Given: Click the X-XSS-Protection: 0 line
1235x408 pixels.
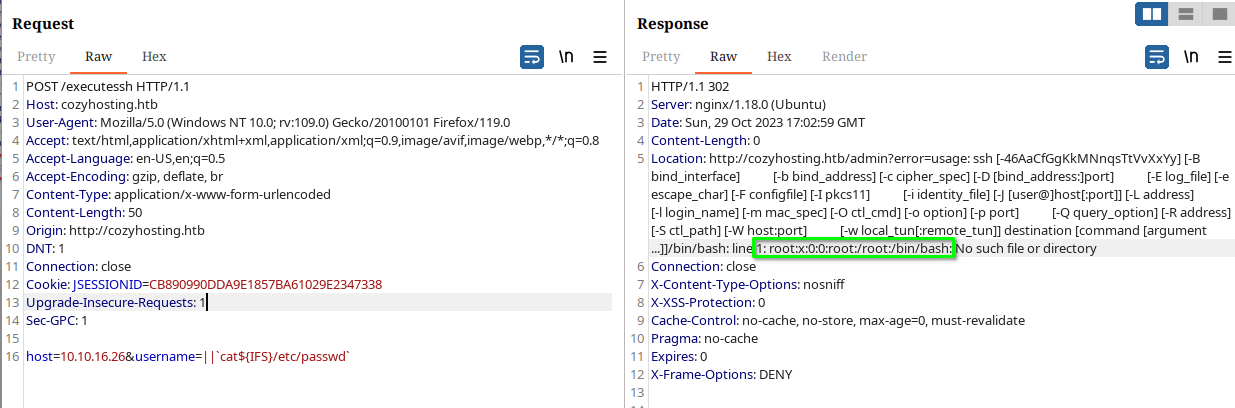Looking at the screenshot, I should click(x=708, y=303).
